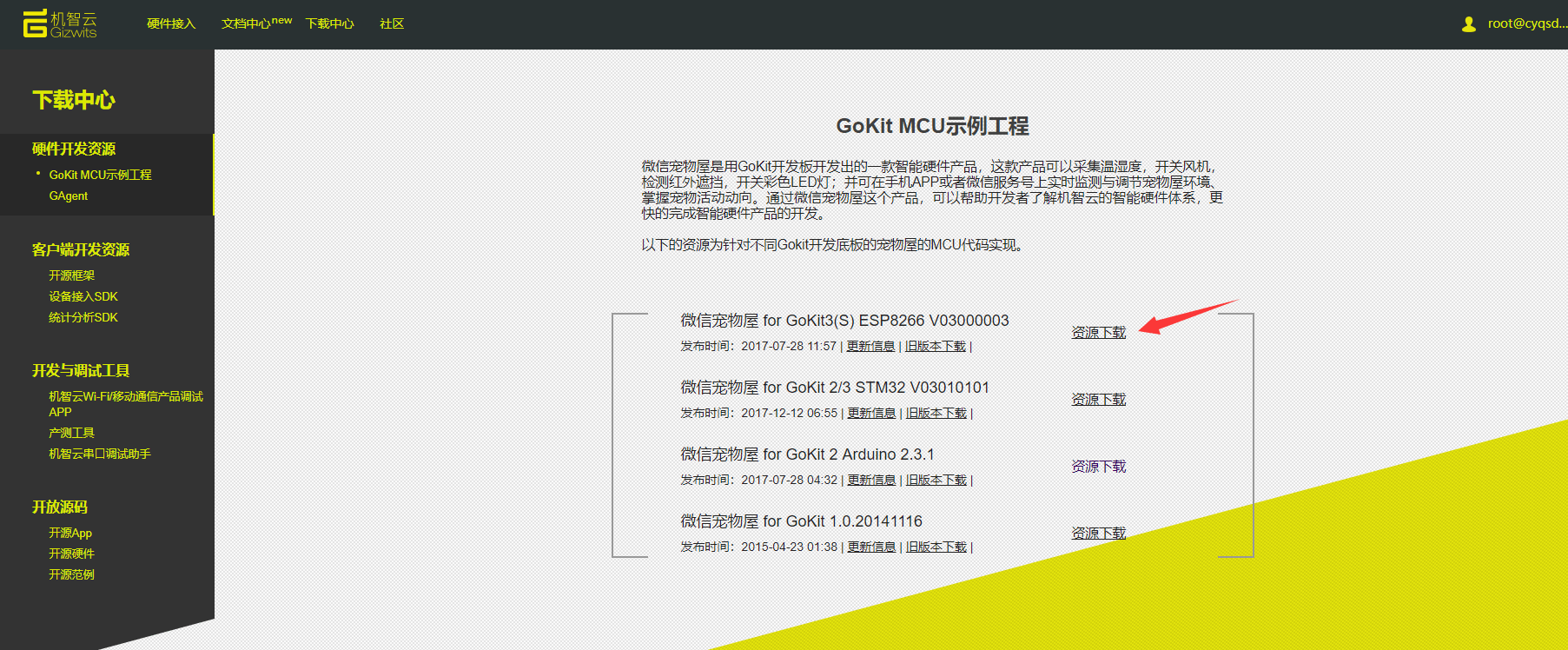This screenshot has width=1568, height=650.
Task: Click 开放源码 section heading
Action: [x=60, y=507]
